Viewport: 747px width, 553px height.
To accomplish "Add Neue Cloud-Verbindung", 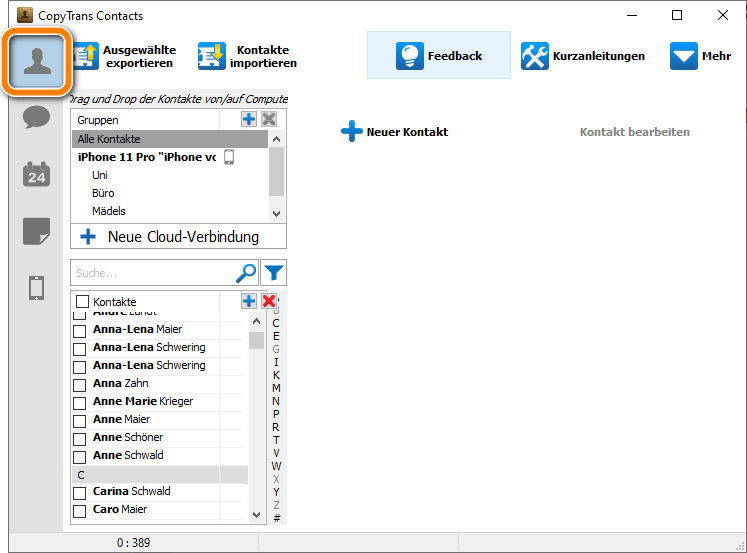I will coord(179,237).
